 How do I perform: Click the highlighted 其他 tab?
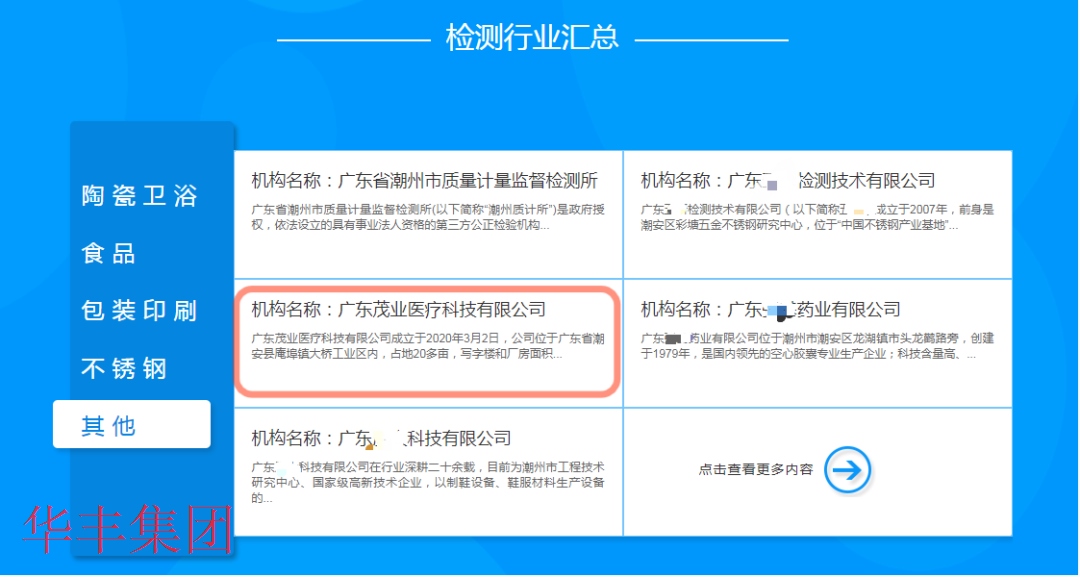(132, 424)
